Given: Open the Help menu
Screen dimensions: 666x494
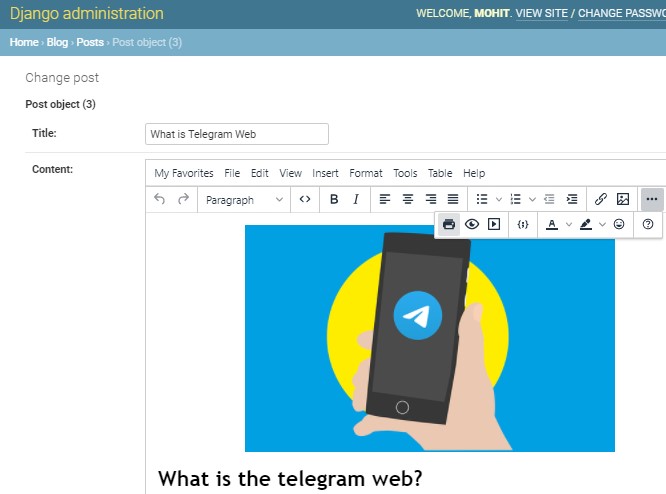Looking at the screenshot, I should [474, 173].
